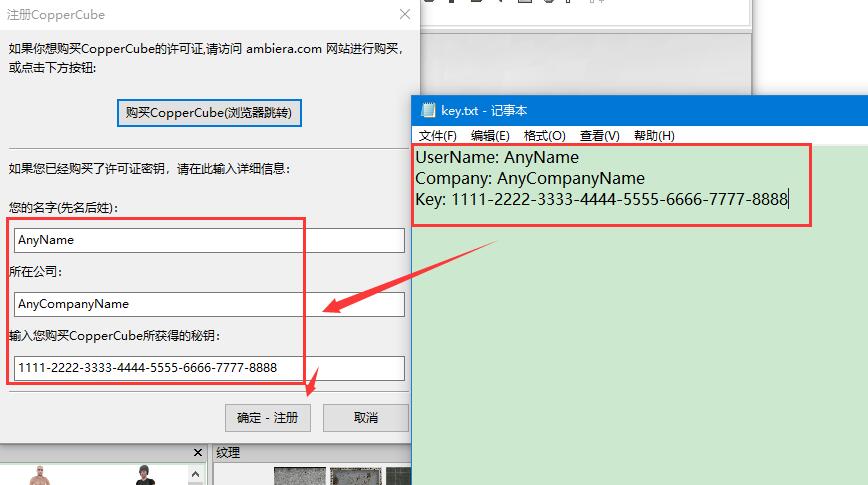Select the first gray stone texture thumbnail
The image size is (868, 485).
[x=299, y=476]
